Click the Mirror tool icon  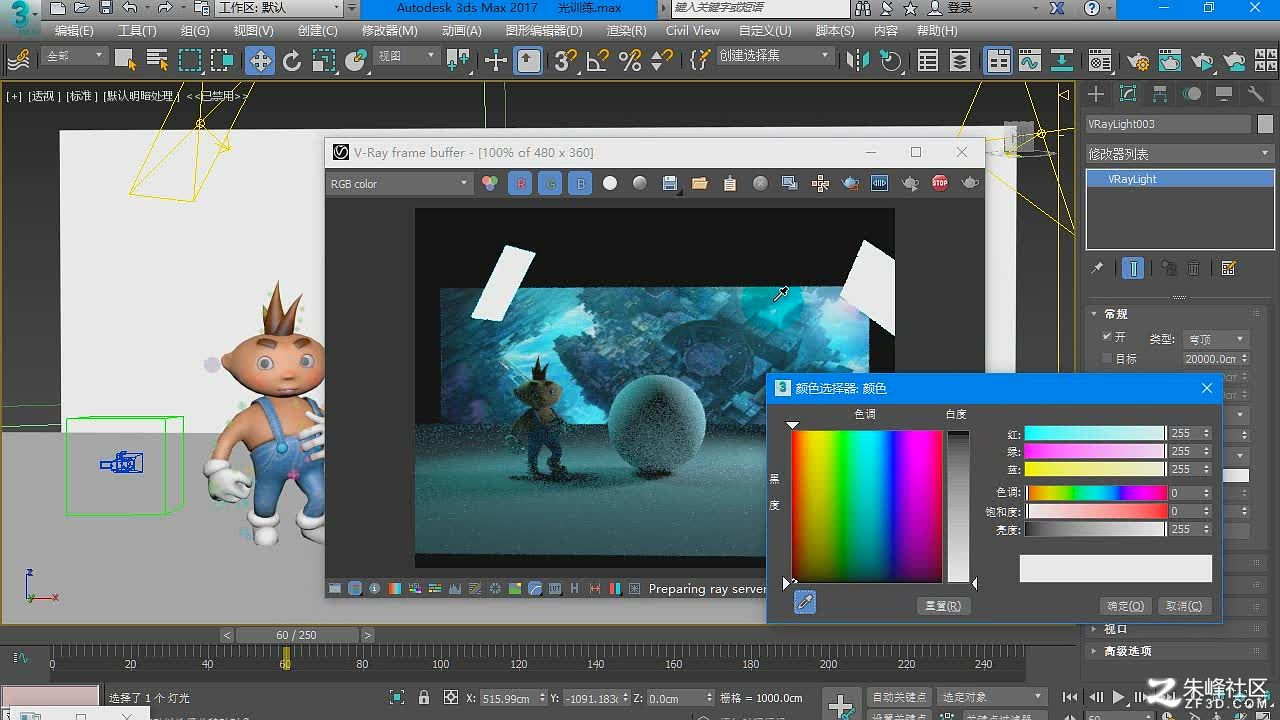tap(858, 61)
